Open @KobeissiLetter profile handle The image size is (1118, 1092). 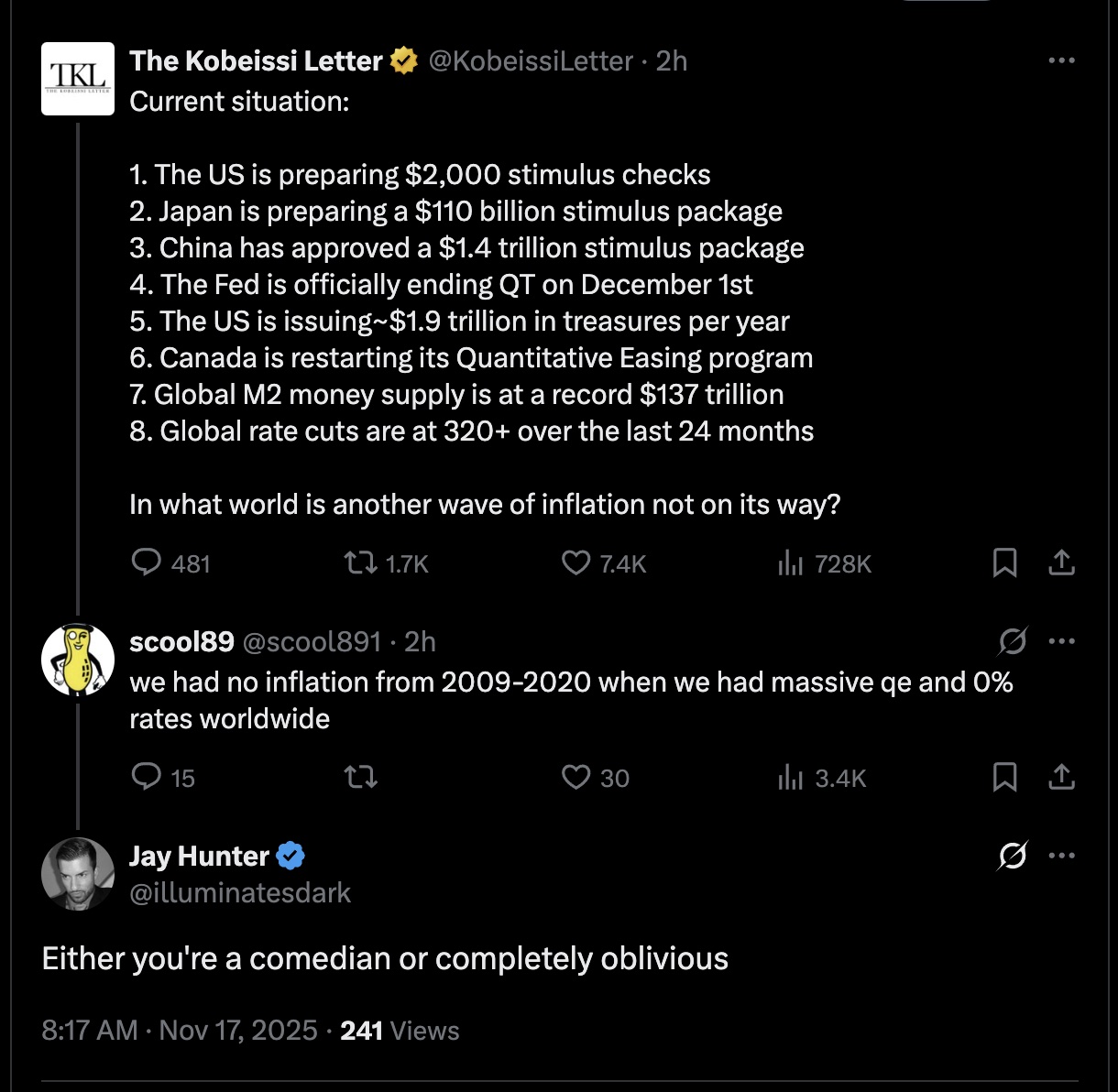(531, 61)
